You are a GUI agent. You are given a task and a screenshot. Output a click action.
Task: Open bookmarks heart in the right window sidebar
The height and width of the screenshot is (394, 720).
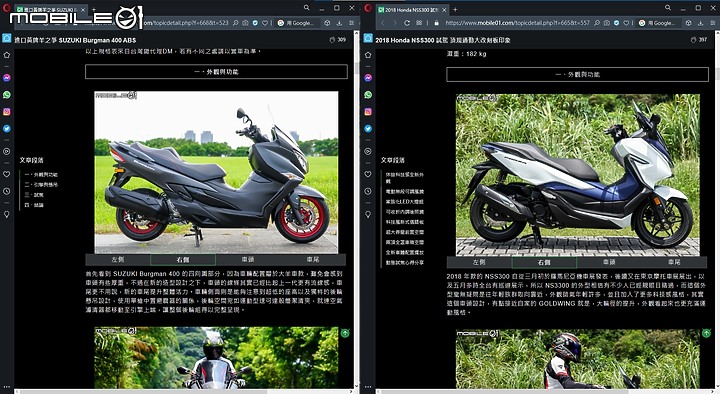click(x=368, y=174)
